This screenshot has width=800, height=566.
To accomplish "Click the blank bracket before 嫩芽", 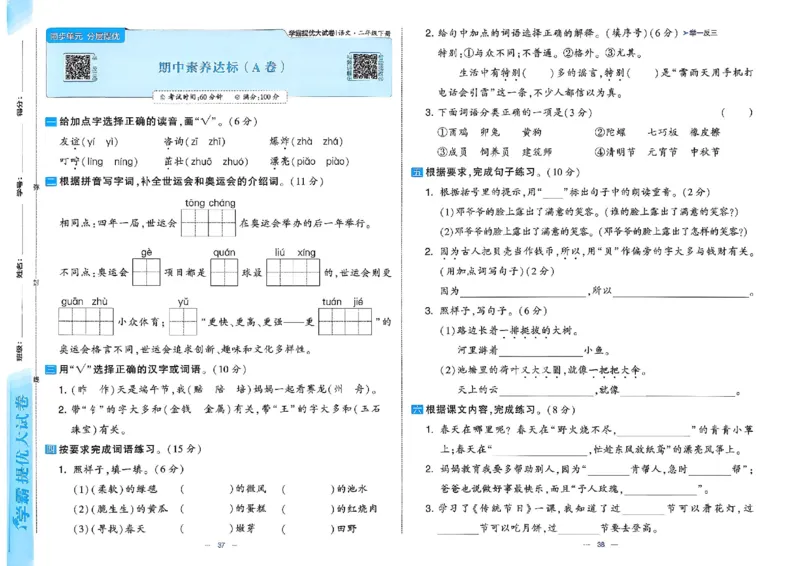I will tap(207, 529).
